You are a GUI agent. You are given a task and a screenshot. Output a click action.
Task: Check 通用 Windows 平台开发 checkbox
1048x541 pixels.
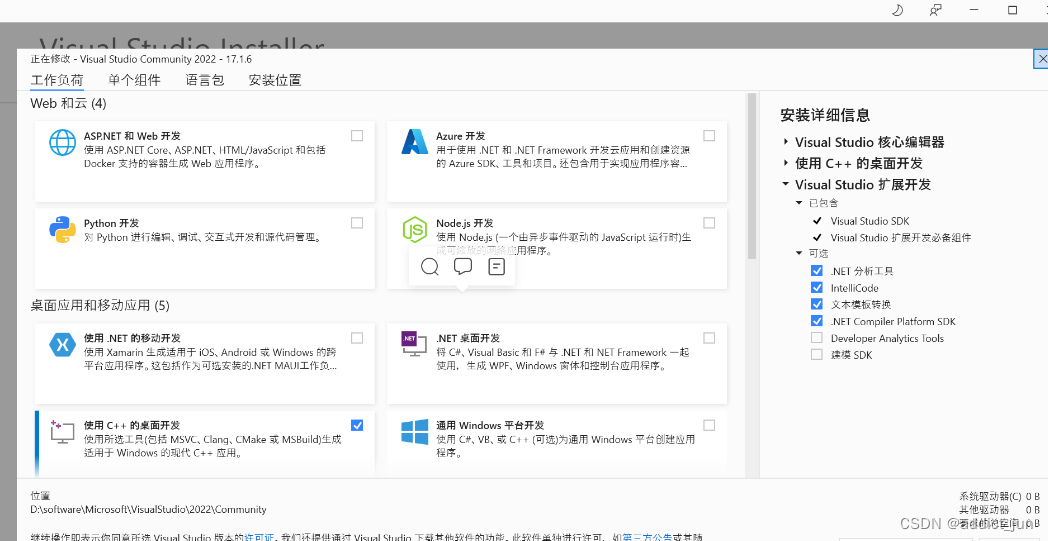tap(709, 425)
